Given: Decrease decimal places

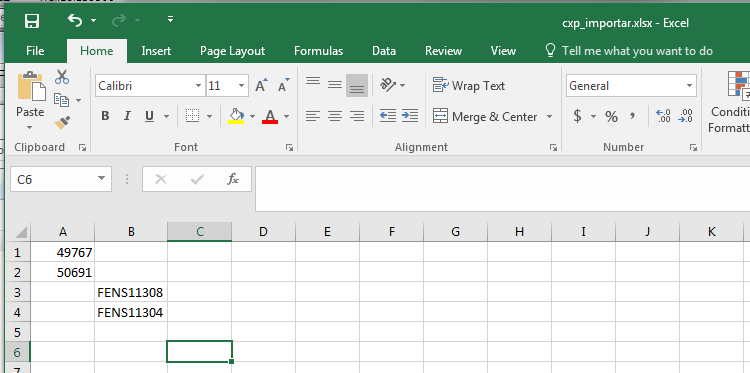Looking at the screenshot, I should pos(686,116).
